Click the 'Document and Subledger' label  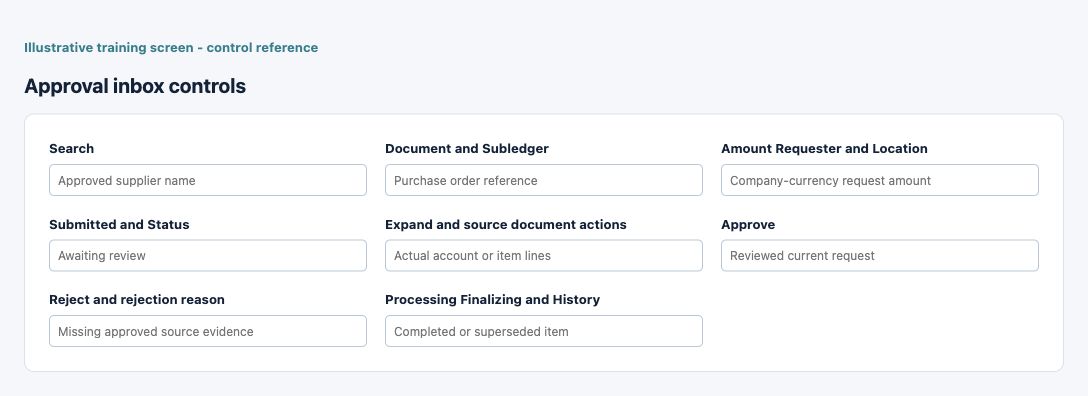coord(466,148)
